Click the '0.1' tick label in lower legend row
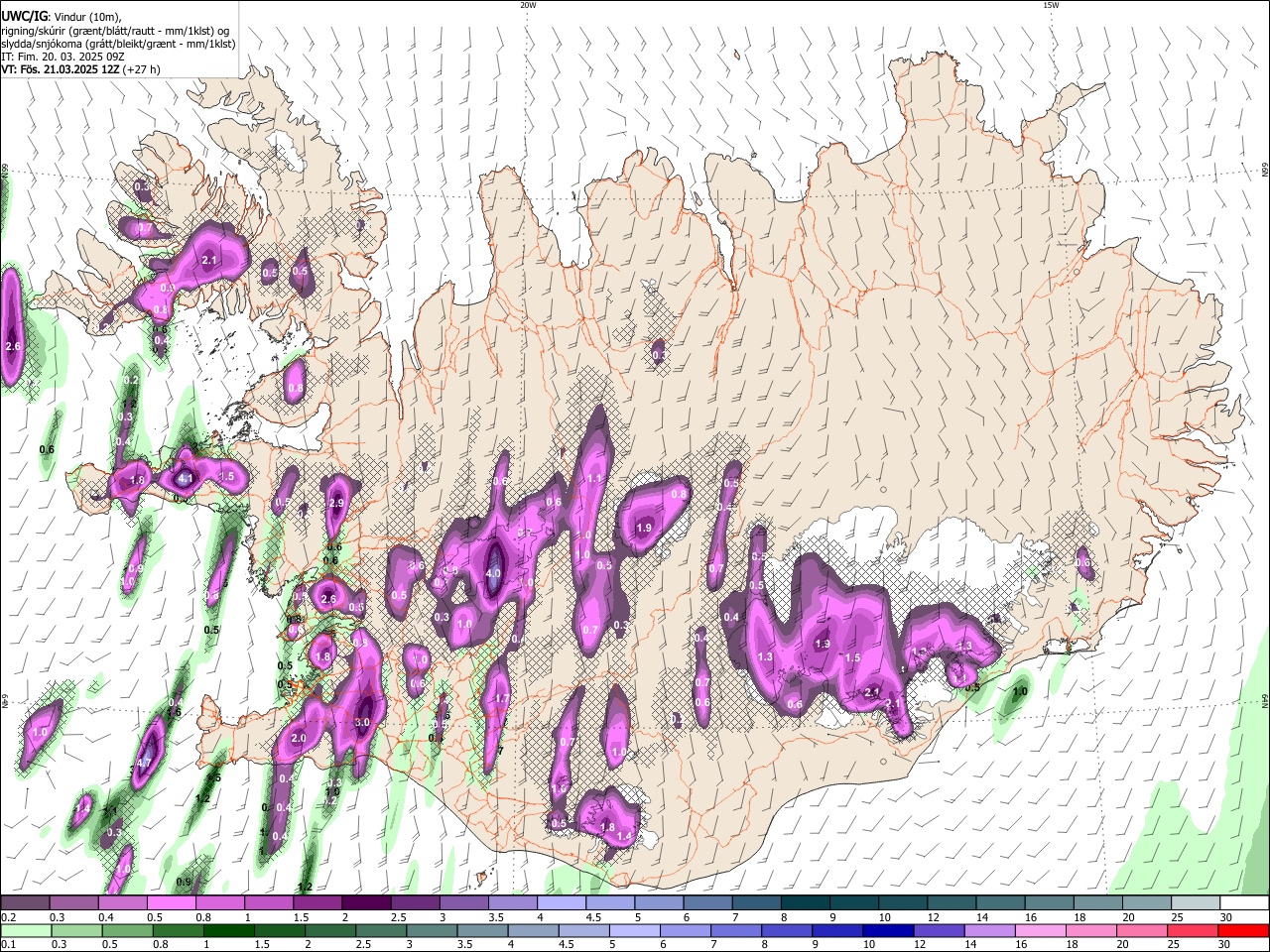This screenshot has height=952, width=1270. [x=8, y=945]
